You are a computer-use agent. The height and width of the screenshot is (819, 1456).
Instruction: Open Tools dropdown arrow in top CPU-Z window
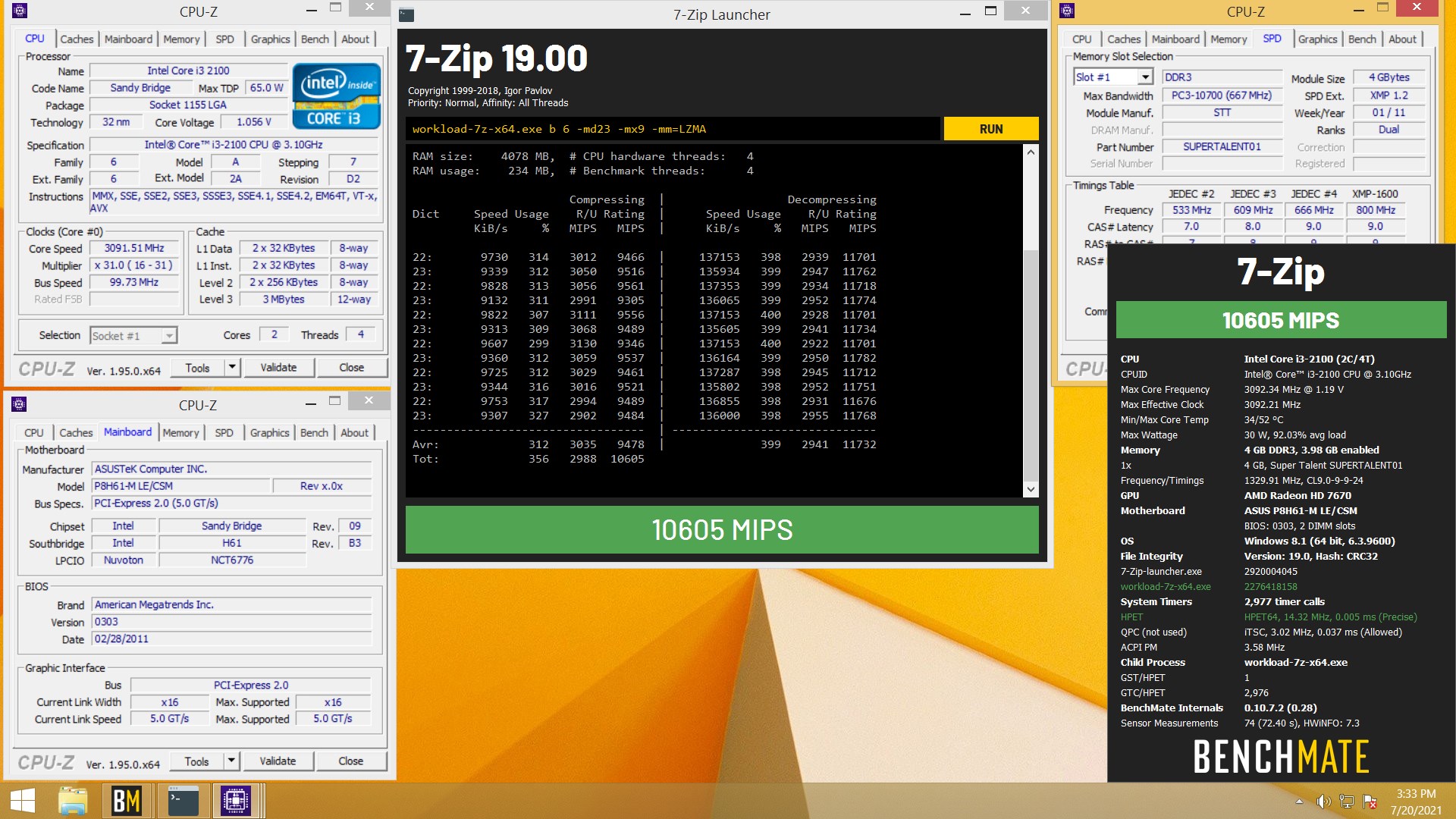232,367
